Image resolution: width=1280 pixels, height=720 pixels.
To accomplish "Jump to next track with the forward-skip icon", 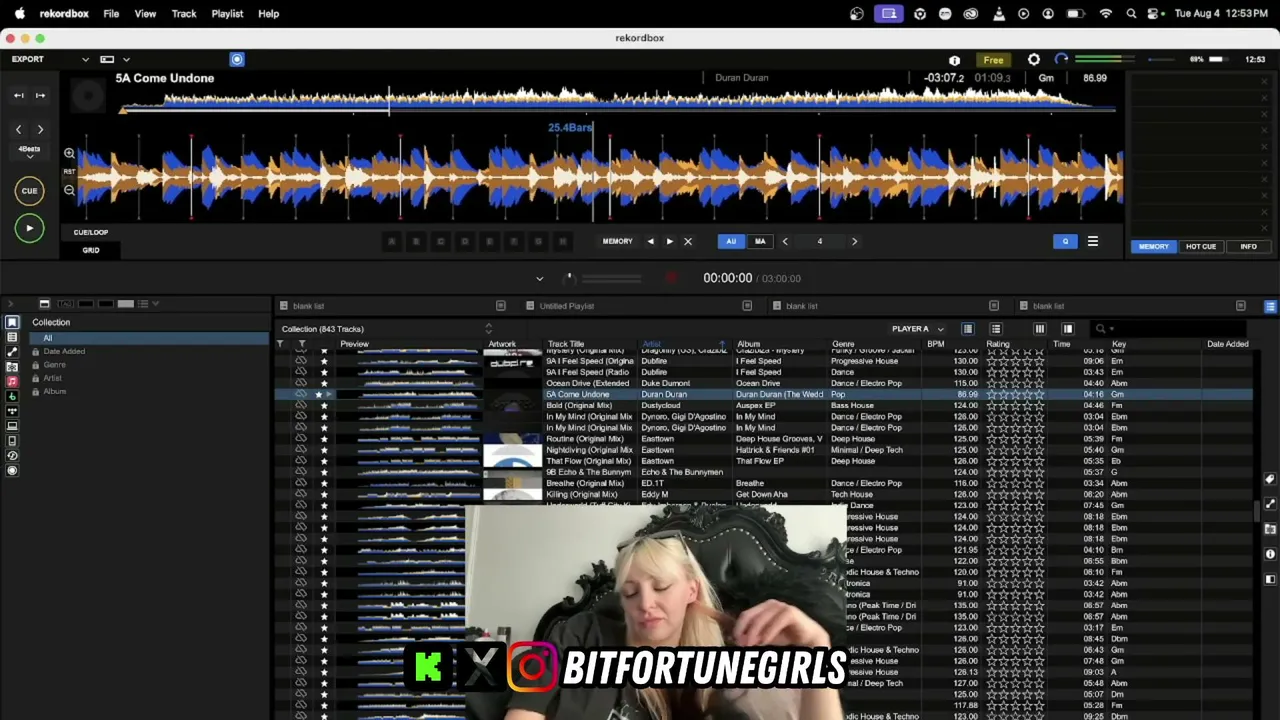I will pos(40,95).
